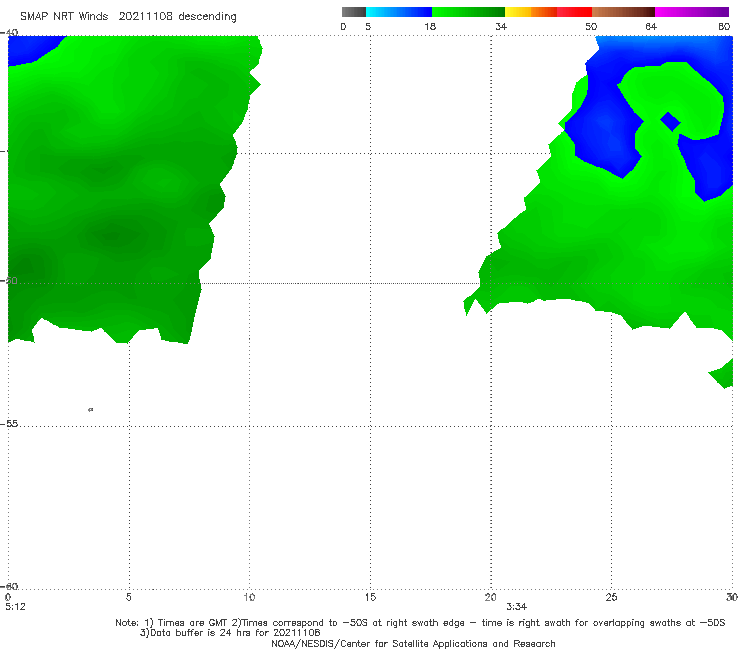Pick the brown segment of the color bar
Viewport: 740px width, 650px height.
point(623,12)
